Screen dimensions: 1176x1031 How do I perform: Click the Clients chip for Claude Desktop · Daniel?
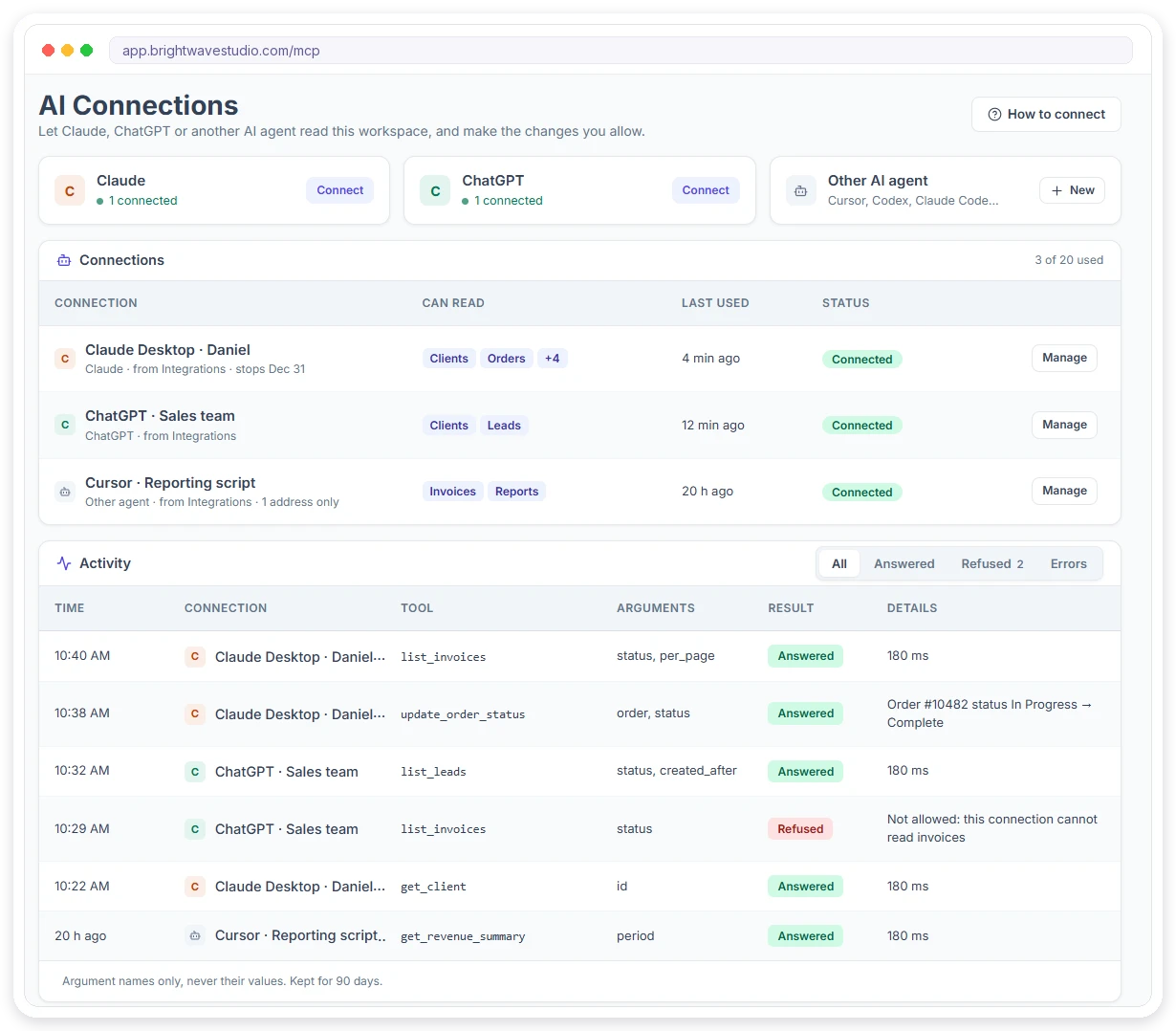(449, 359)
